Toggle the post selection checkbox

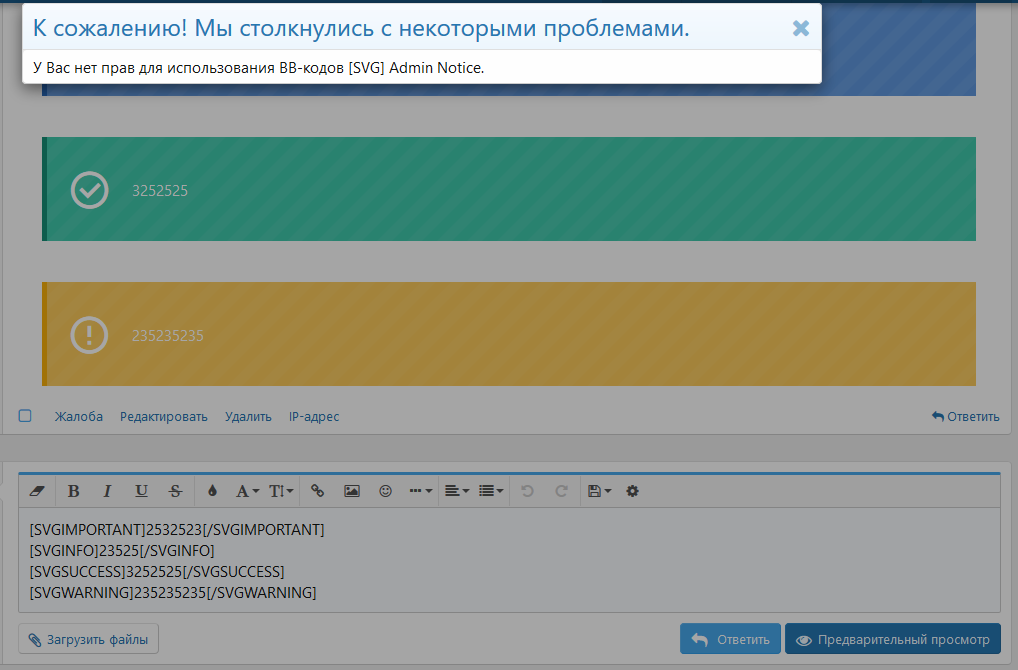tap(25, 415)
